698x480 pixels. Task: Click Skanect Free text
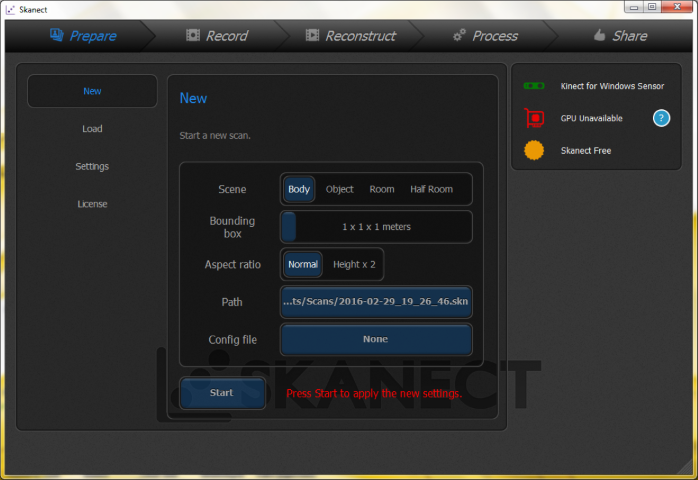tap(586, 151)
